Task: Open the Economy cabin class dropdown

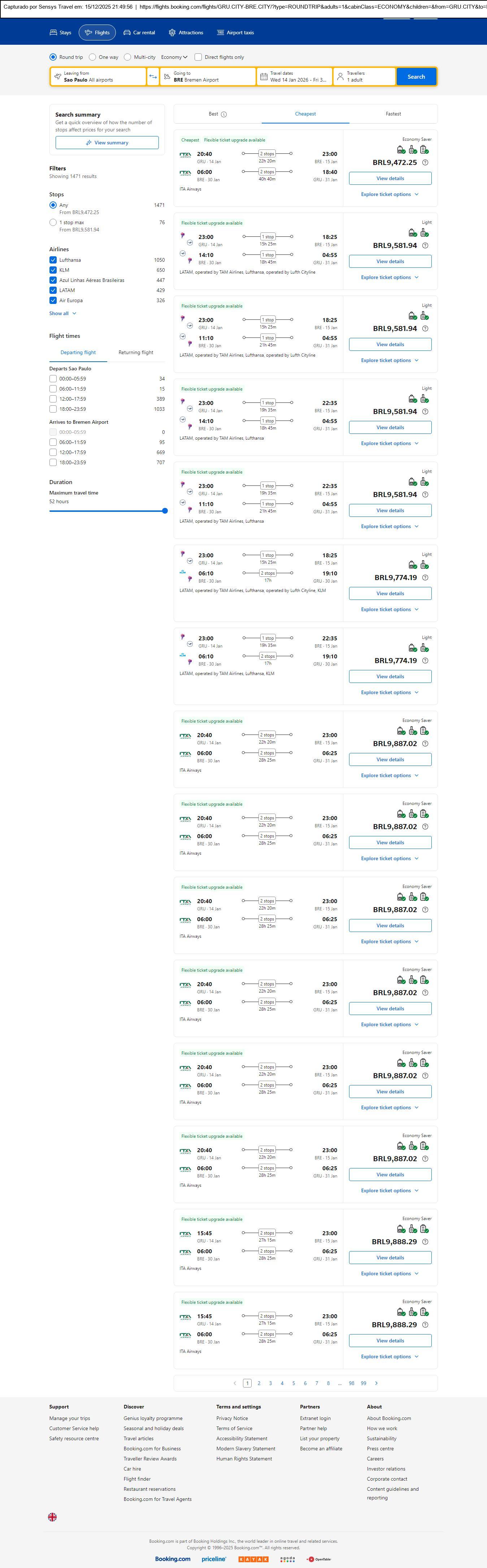Action: pos(174,57)
